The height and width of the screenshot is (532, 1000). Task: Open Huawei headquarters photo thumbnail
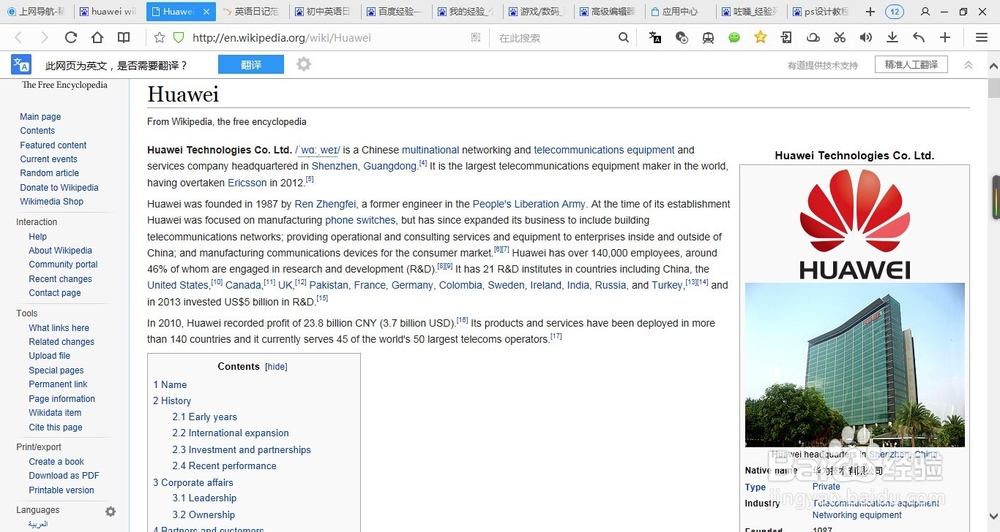[x=855, y=365]
